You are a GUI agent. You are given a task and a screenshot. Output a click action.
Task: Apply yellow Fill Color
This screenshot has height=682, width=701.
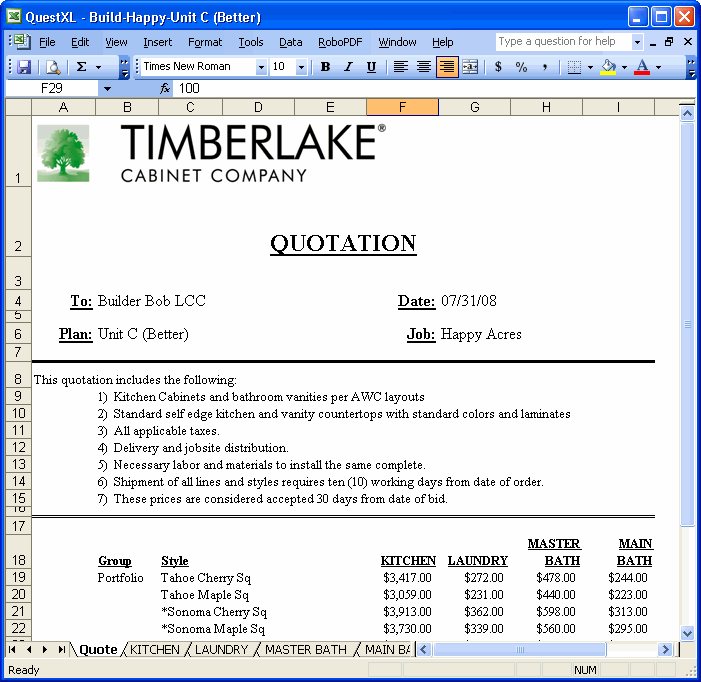[x=608, y=67]
